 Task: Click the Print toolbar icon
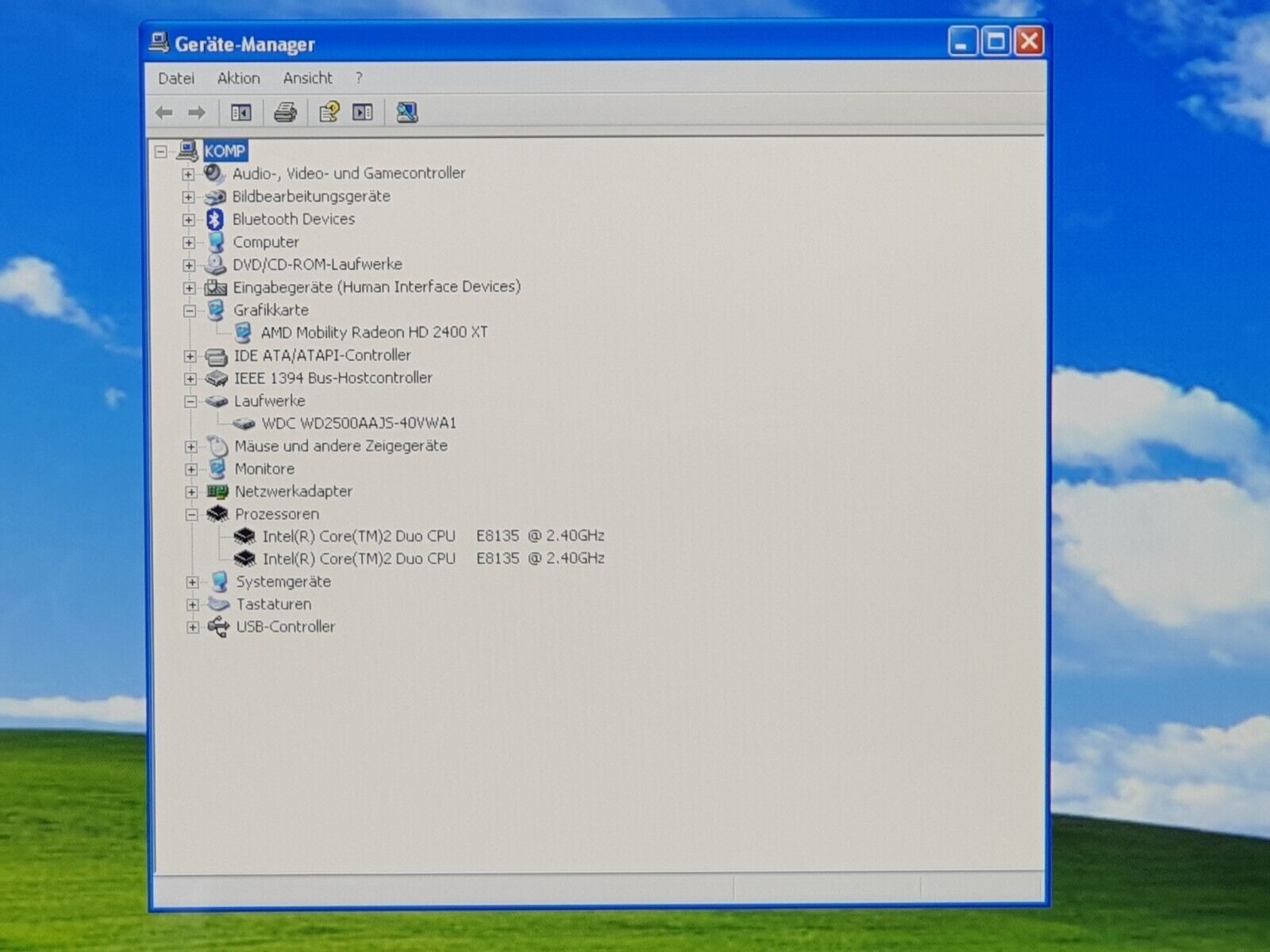(285, 113)
